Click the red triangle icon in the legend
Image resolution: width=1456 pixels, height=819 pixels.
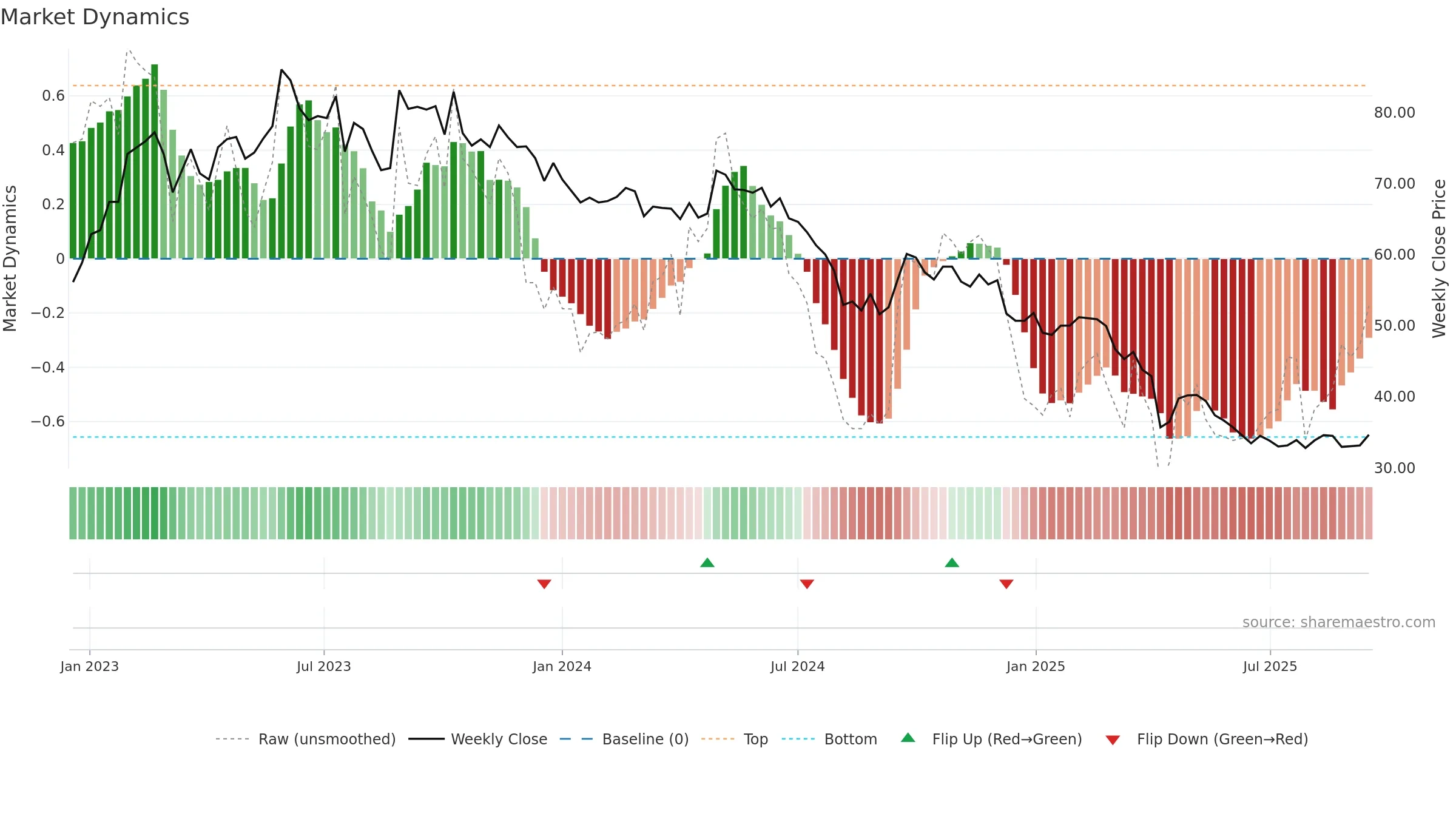point(1113,740)
